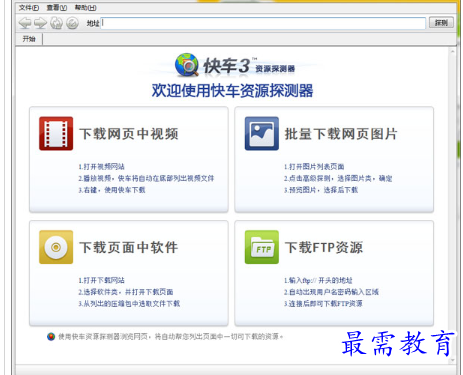Open the 查看(V) menu
Viewport: 463px width, 375px height.
(x=57, y=8)
